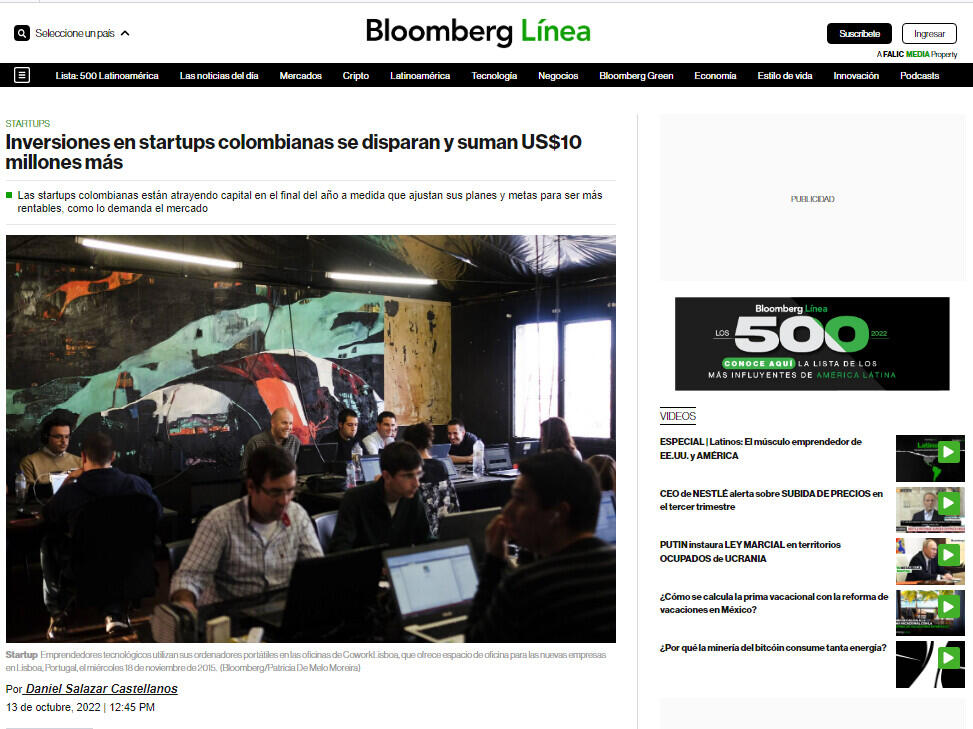
Task: Click the country selector chevron arrow
Action: tap(125, 34)
